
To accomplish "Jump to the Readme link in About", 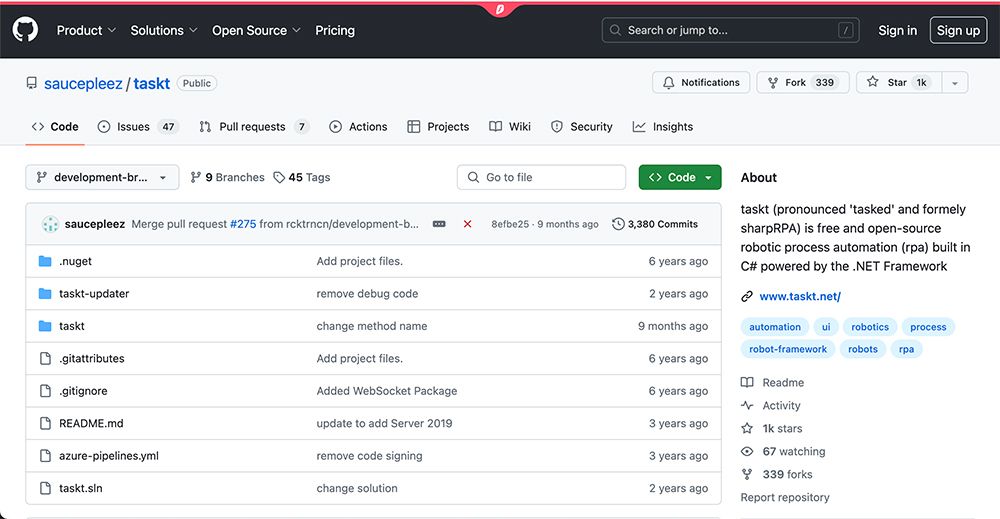I will [772, 383].
